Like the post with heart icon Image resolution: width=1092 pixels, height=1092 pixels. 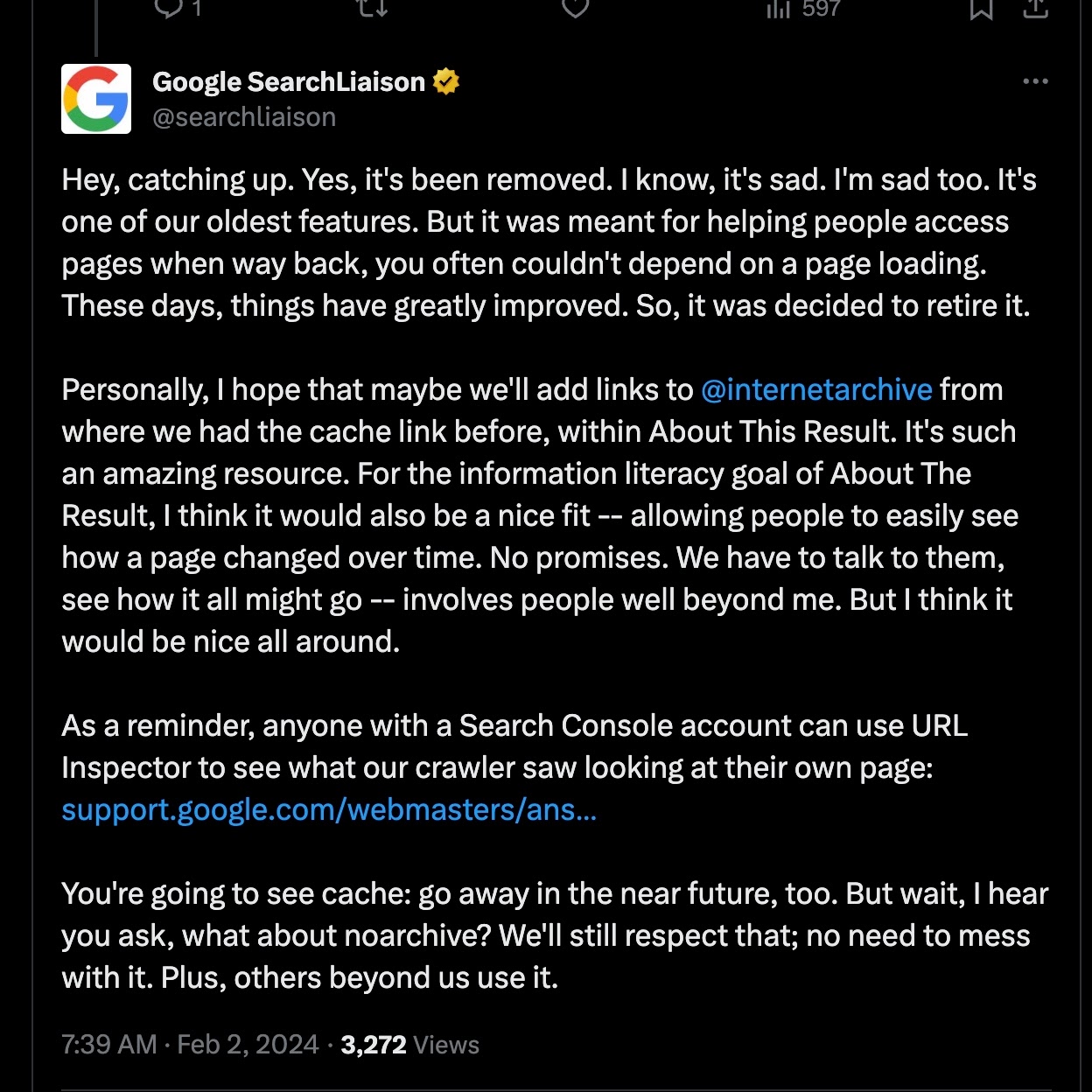[575, 8]
